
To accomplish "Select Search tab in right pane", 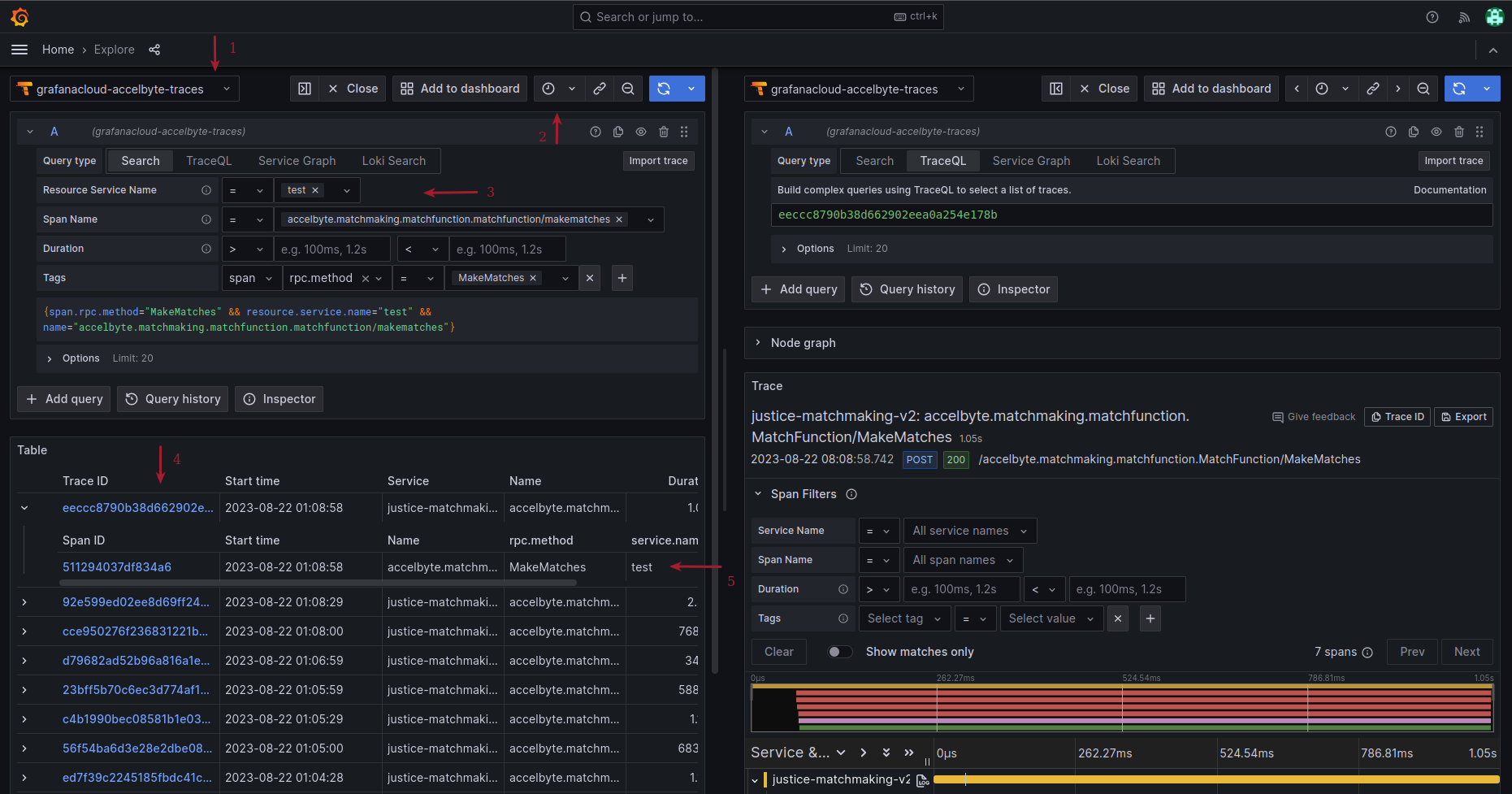I will (x=874, y=161).
